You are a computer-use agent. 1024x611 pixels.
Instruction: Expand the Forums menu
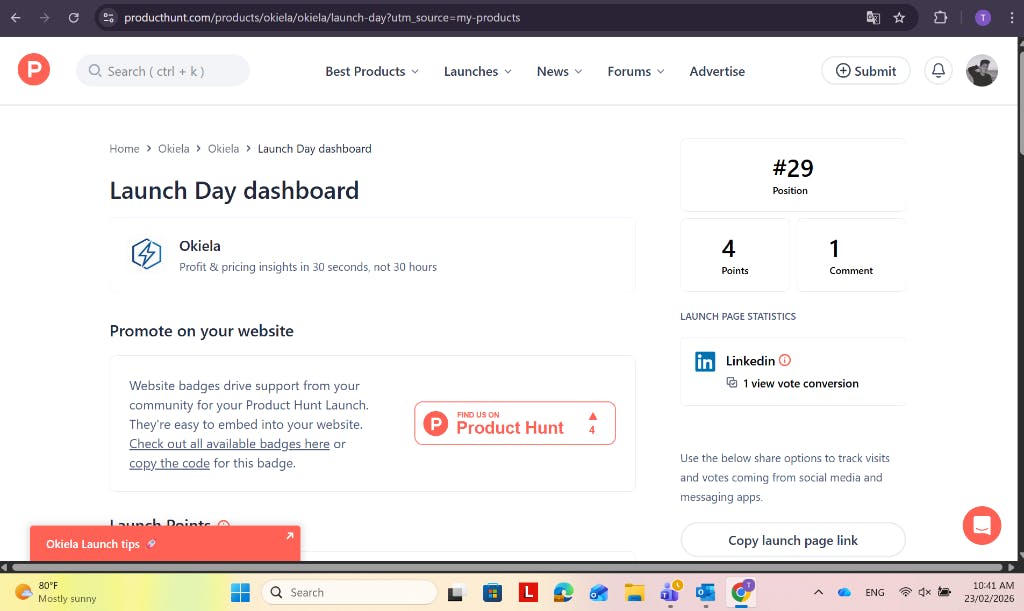(636, 71)
